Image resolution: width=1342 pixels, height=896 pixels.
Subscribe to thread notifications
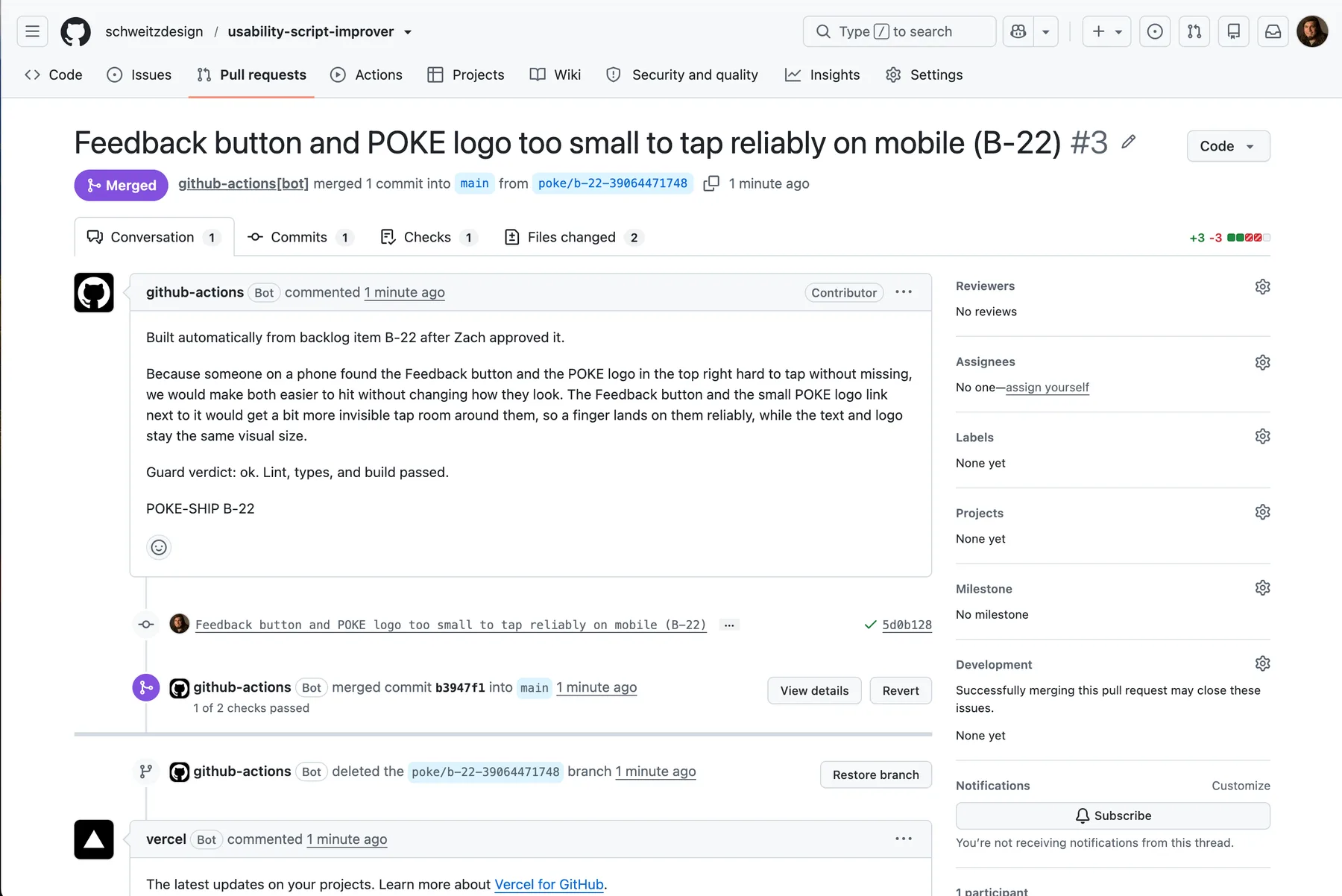coord(1112,815)
